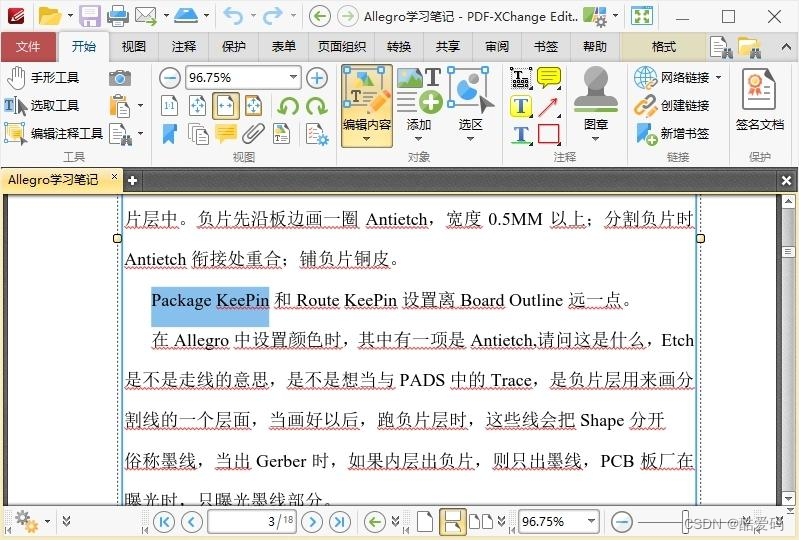
Task: Go to previous page arrow
Action: [192, 522]
